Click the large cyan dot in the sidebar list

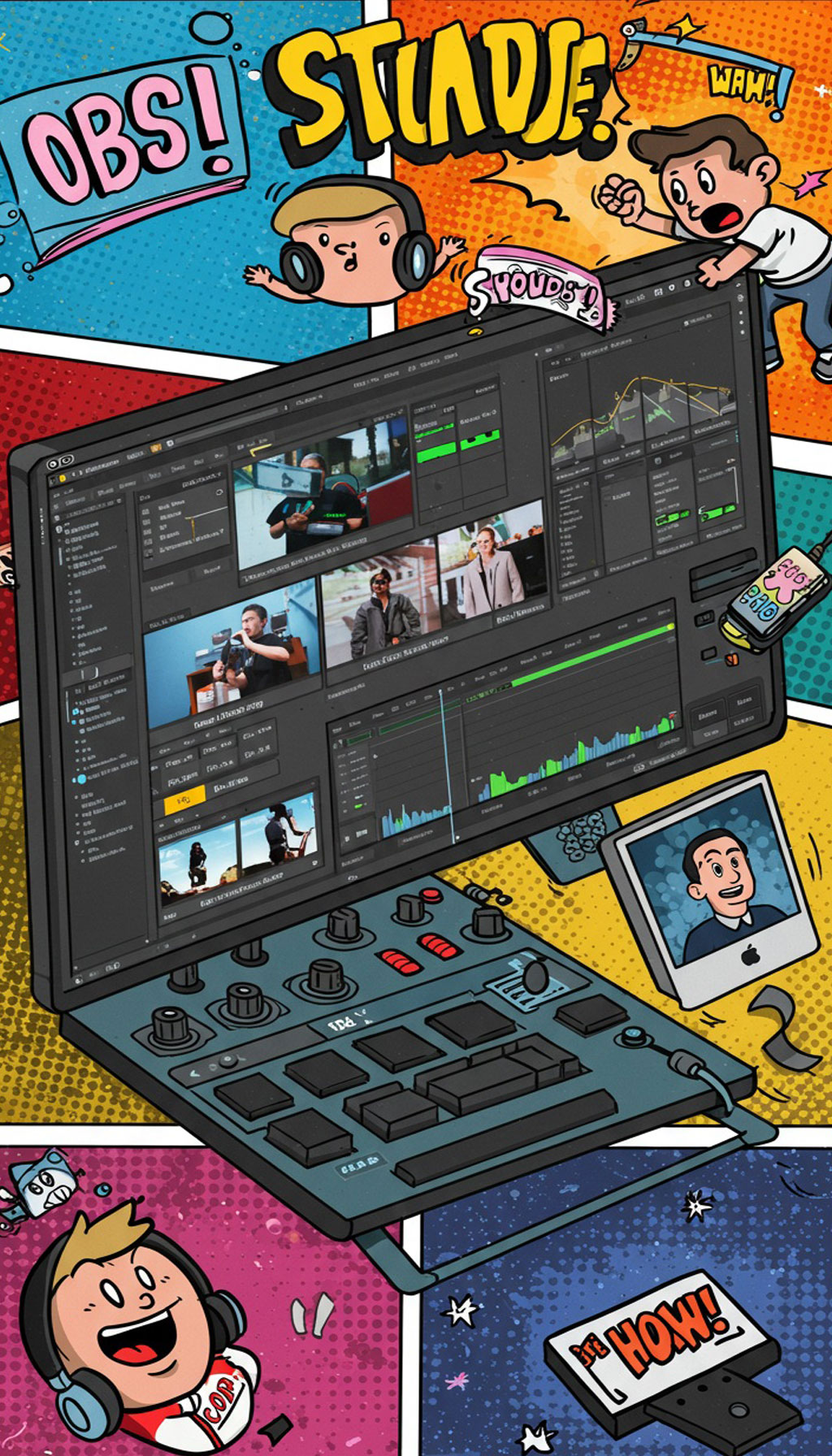point(80,779)
